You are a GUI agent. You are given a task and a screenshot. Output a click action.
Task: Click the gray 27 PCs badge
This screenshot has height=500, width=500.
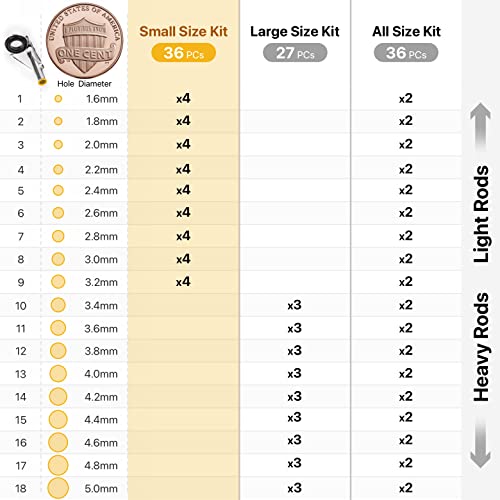click(295, 53)
